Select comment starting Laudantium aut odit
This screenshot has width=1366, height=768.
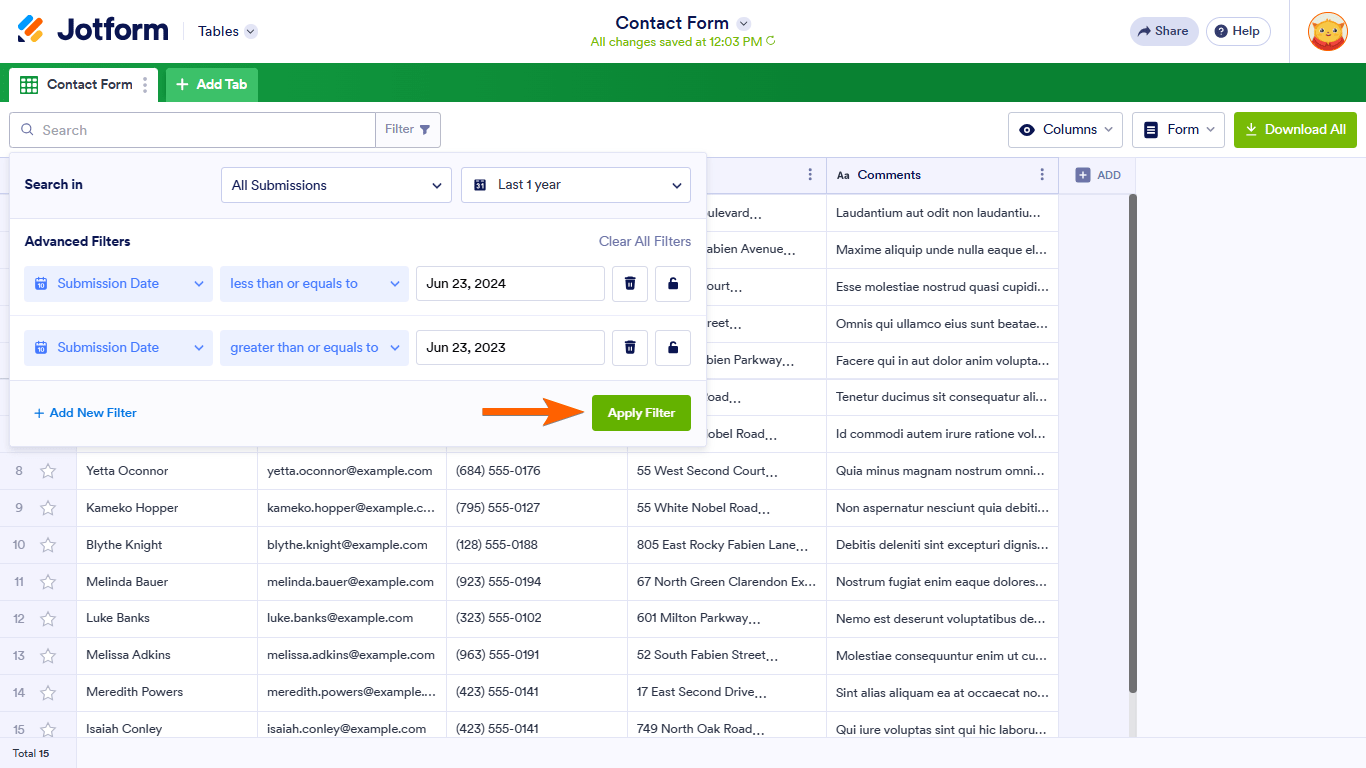pos(942,213)
